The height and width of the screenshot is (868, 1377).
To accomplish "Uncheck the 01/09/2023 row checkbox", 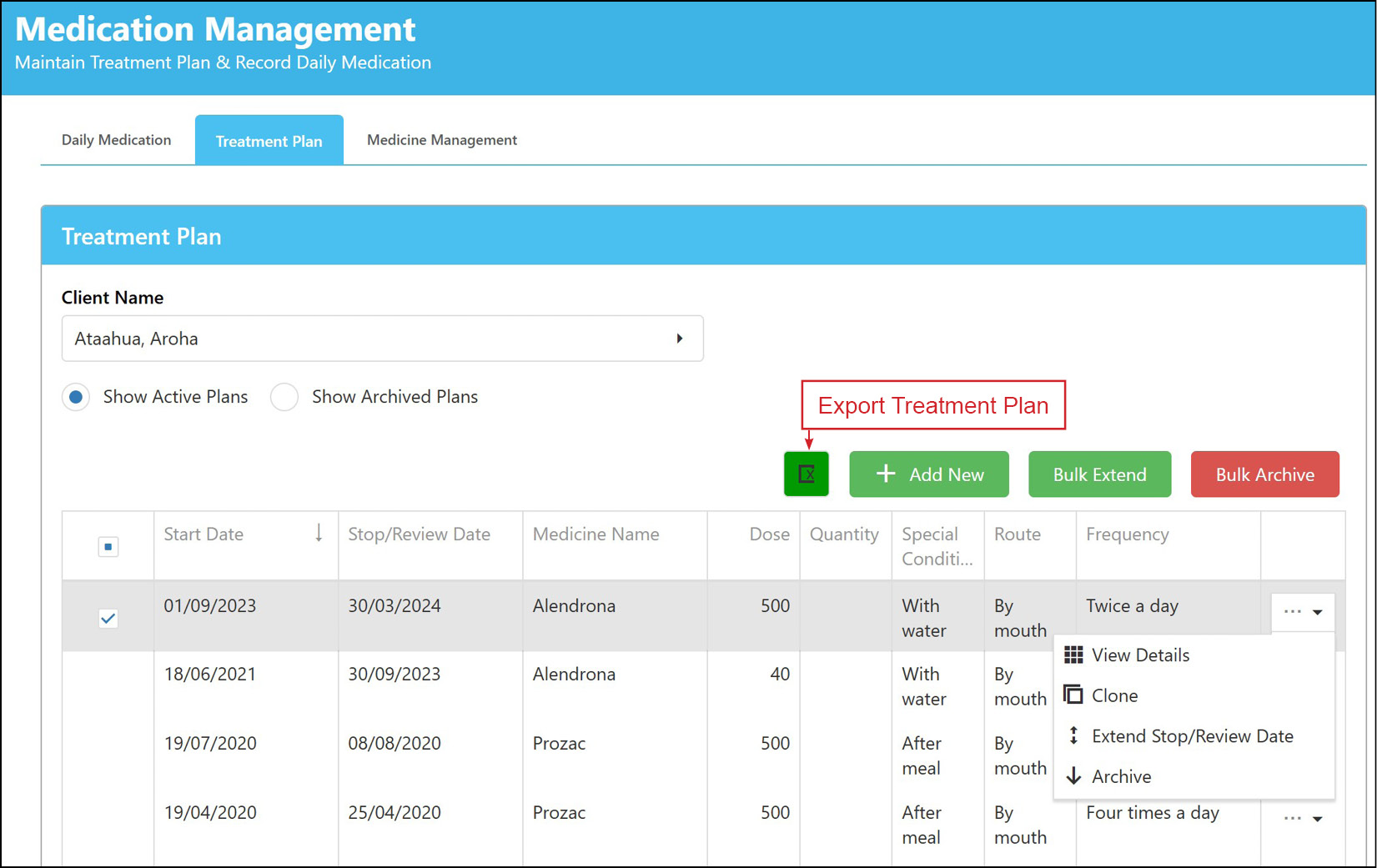I will pos(108,619).
